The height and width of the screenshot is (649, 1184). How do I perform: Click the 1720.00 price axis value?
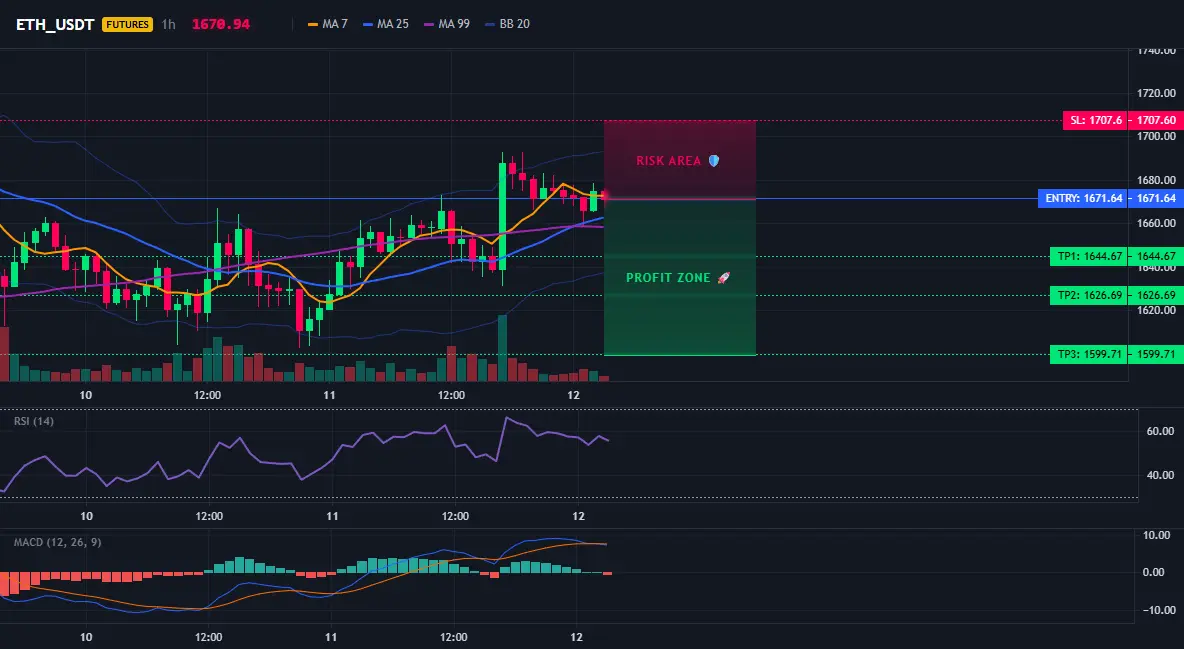pos(1156,94)
